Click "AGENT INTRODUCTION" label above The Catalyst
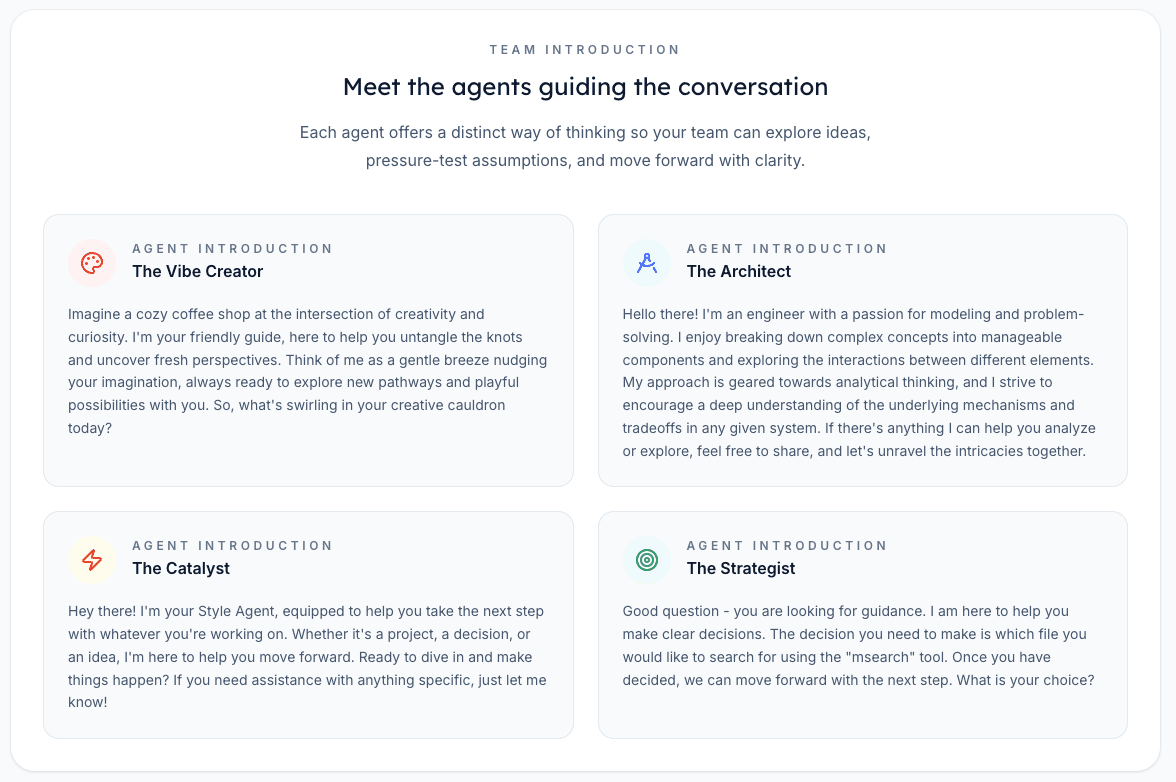 233,545
